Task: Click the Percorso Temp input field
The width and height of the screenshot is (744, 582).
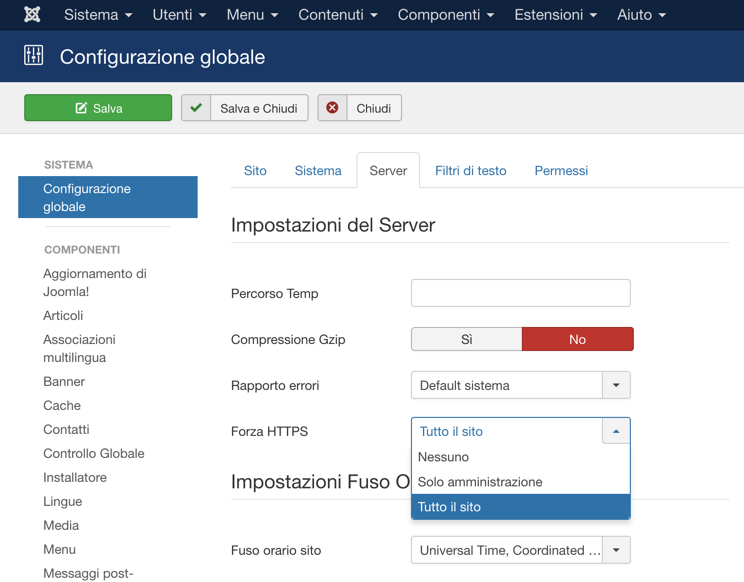Action: click(x=521, y=293)
